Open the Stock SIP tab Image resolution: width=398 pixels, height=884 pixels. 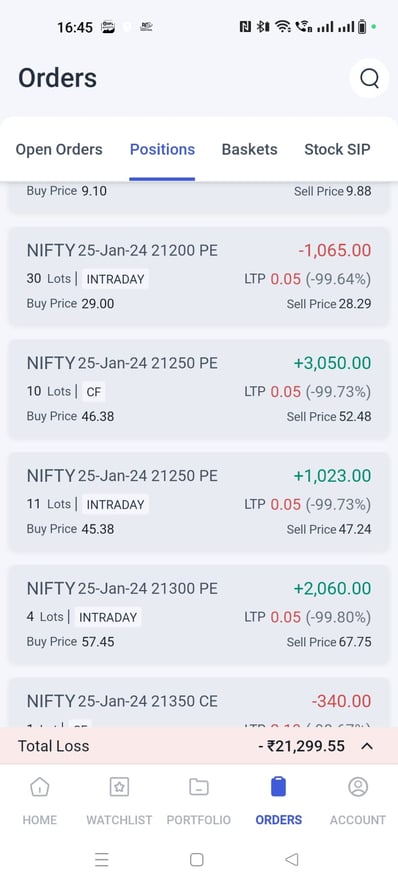pos(337,149)
